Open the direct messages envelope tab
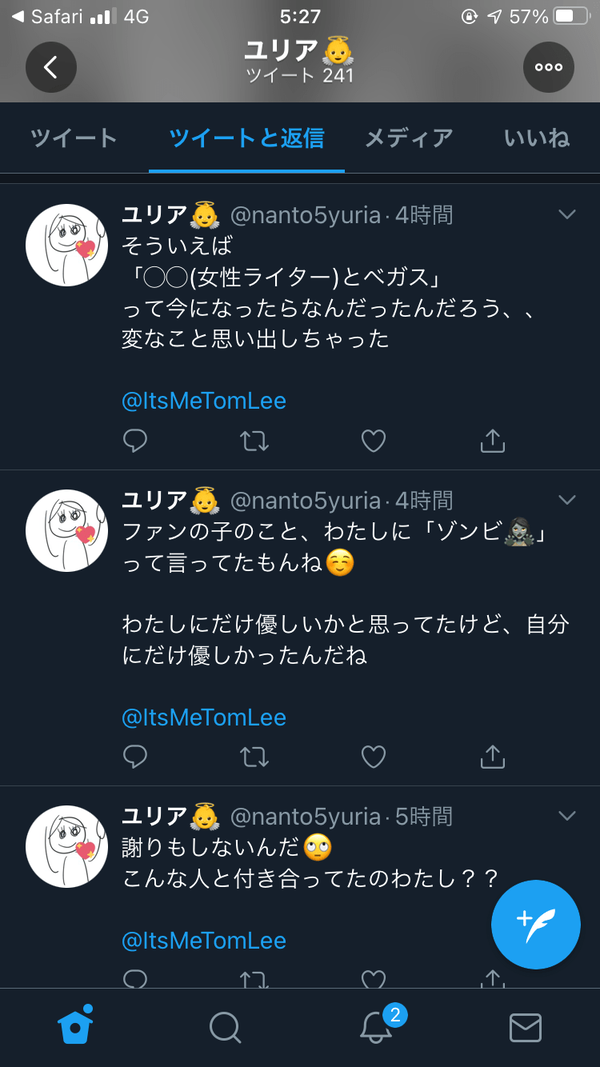 (x=525, y=1027)
